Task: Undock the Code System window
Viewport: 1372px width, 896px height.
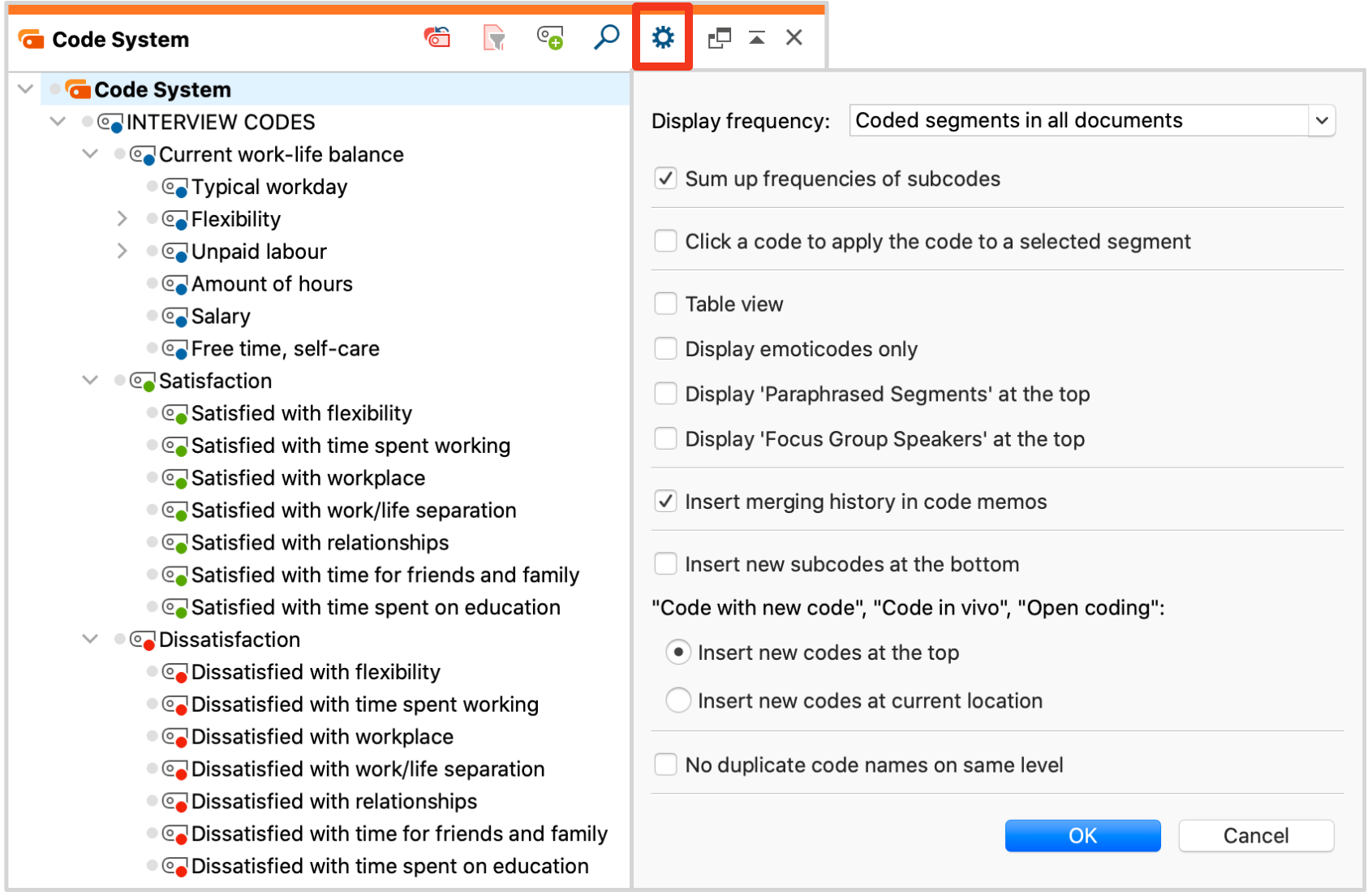Action: point(719,38)
